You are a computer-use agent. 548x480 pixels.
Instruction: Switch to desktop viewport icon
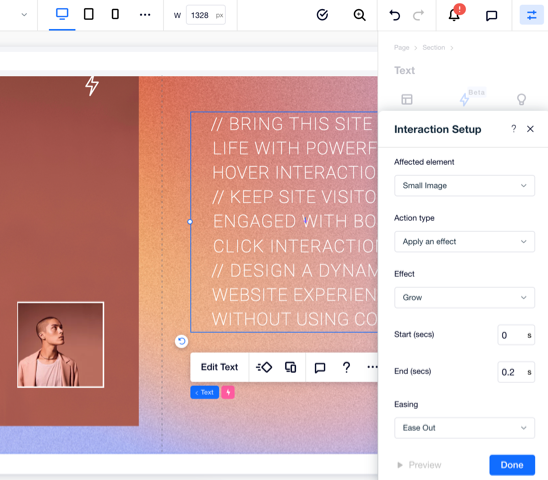click(x=62, y=14)
